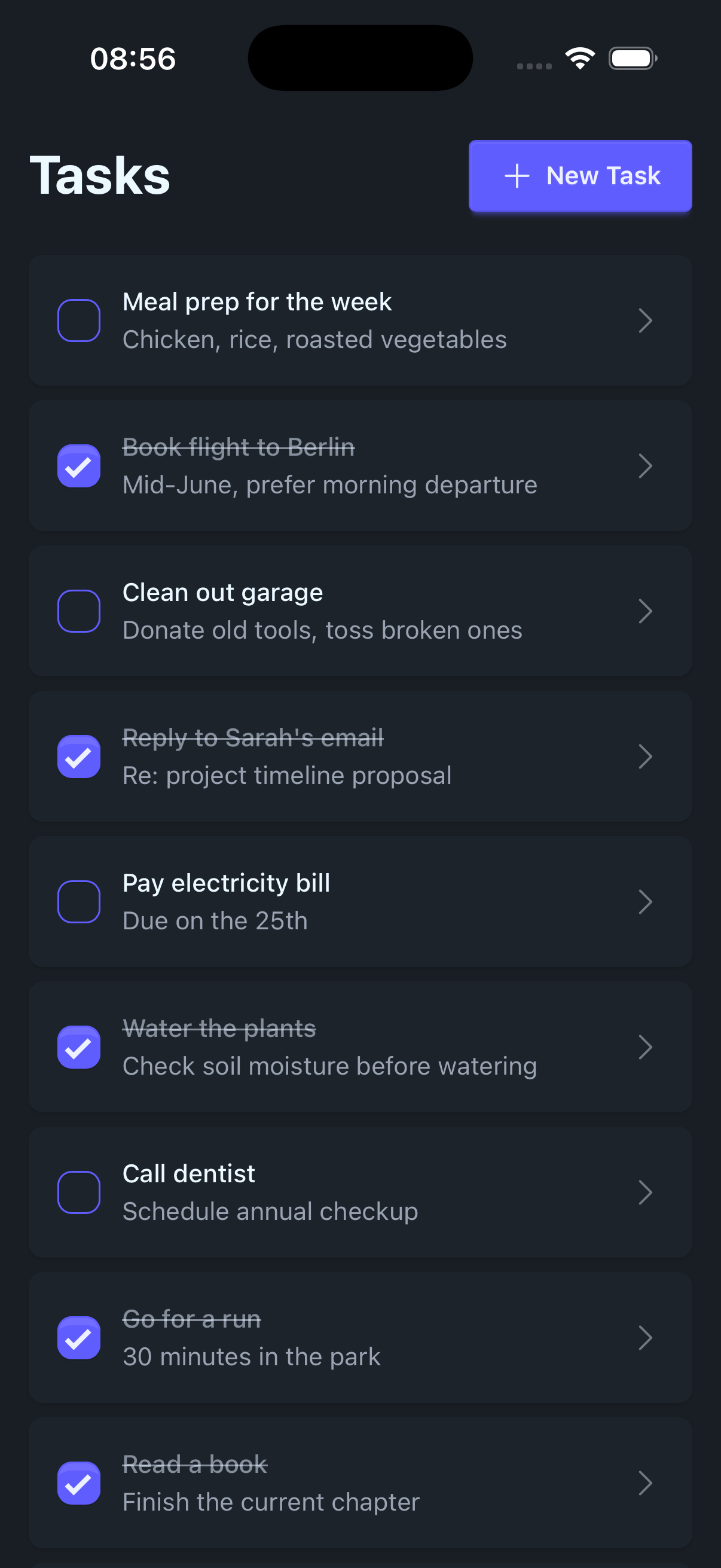Tap the Tasks page heading
The width and height of the screenshot is (721, 1568).
pos(100,175)
